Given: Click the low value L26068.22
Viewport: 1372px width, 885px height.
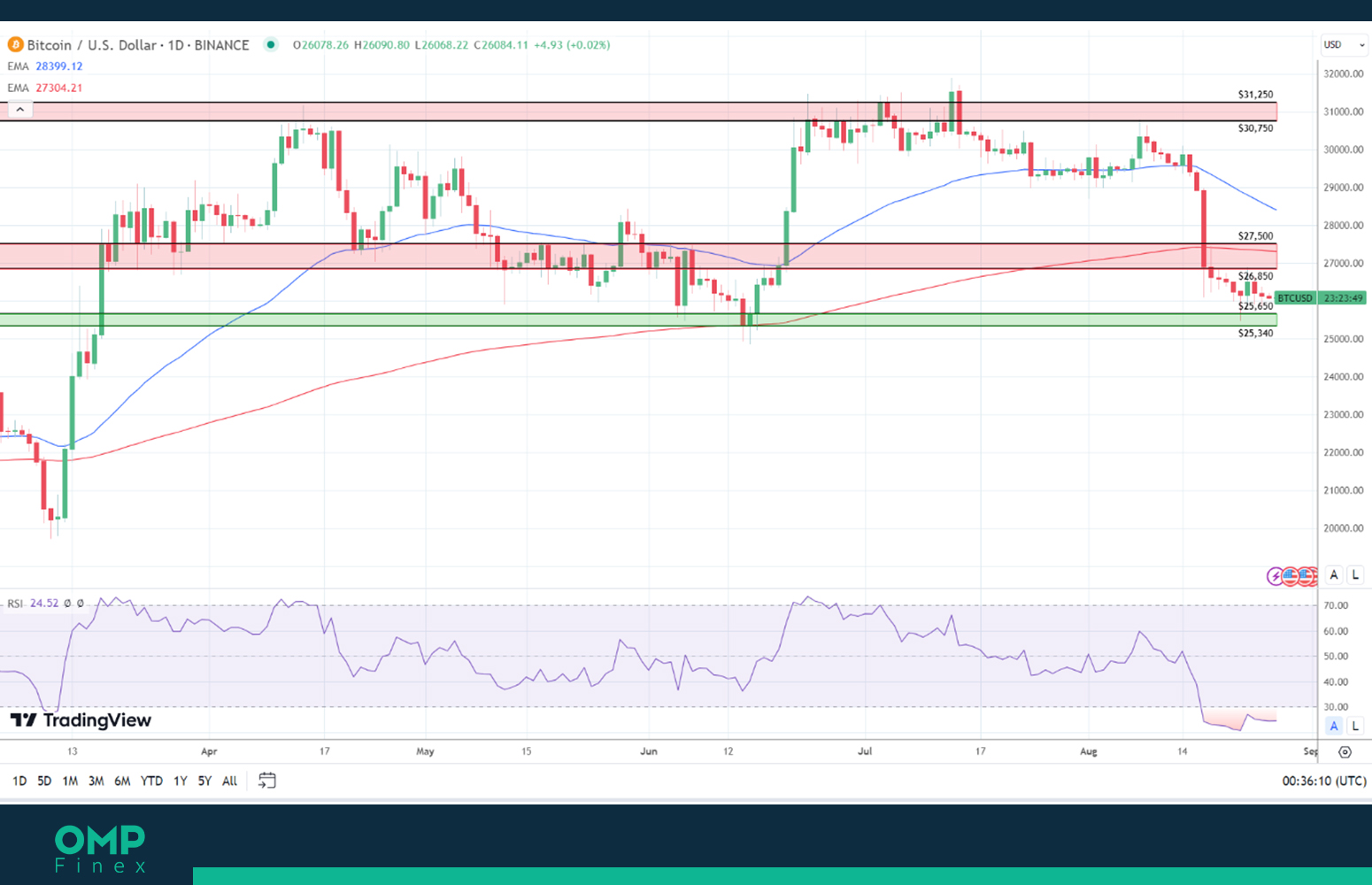Looking at the screenshot, I should 441,45.
